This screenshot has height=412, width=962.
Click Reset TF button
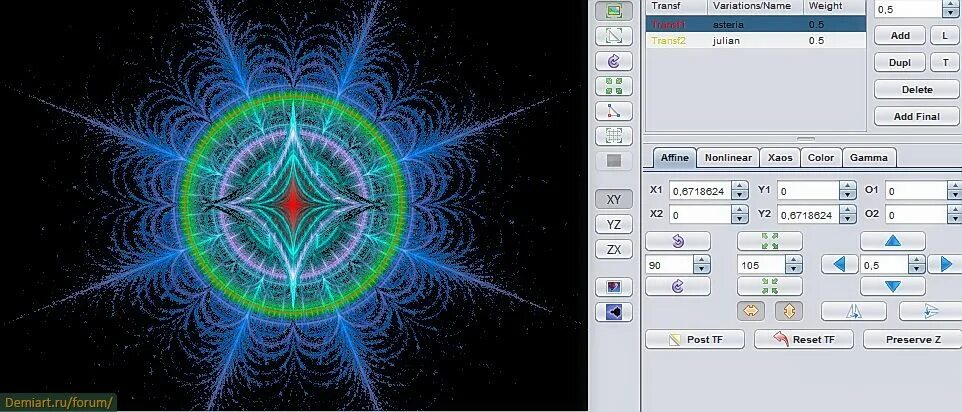pos(804,339)
